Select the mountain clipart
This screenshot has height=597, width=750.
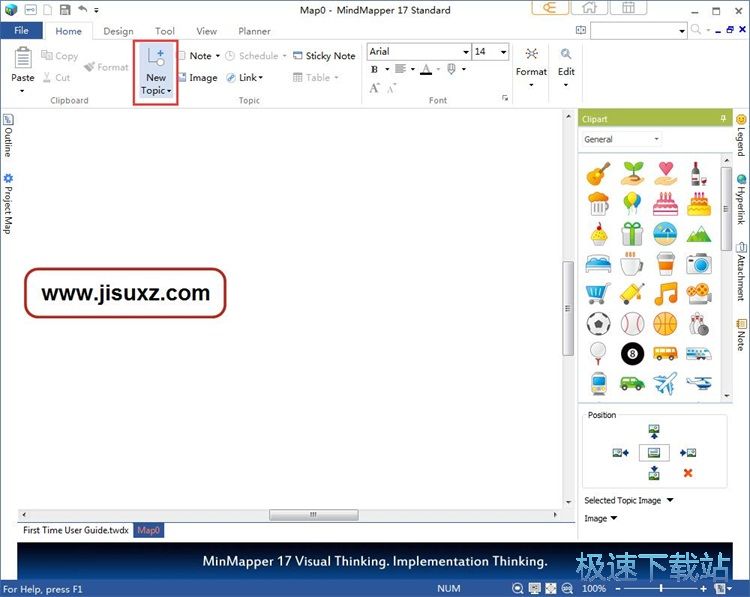pyautogui.click(x=699, y=234)
